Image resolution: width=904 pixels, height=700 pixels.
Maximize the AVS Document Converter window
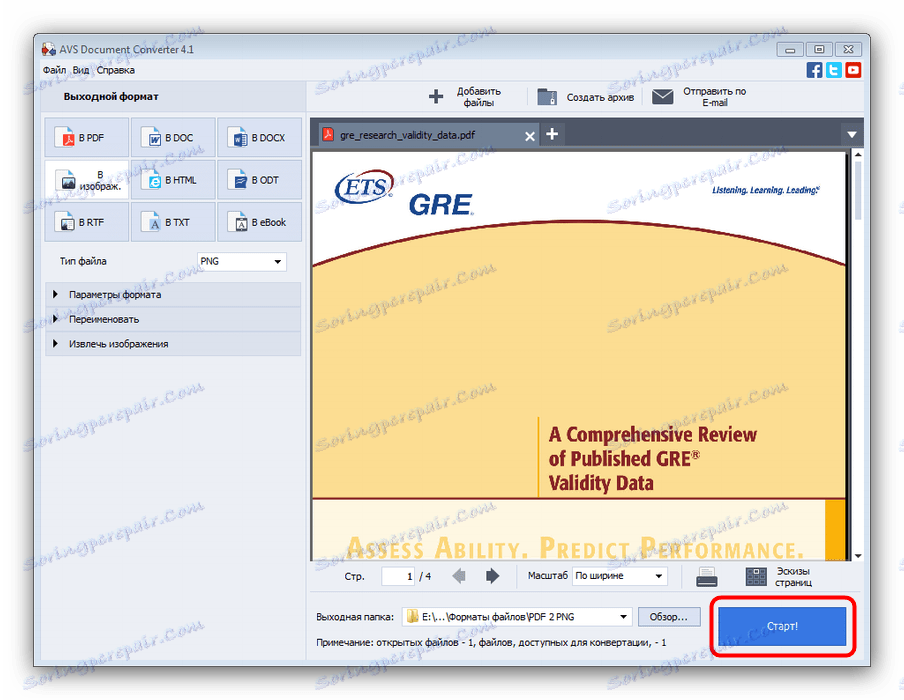(819, 50)
